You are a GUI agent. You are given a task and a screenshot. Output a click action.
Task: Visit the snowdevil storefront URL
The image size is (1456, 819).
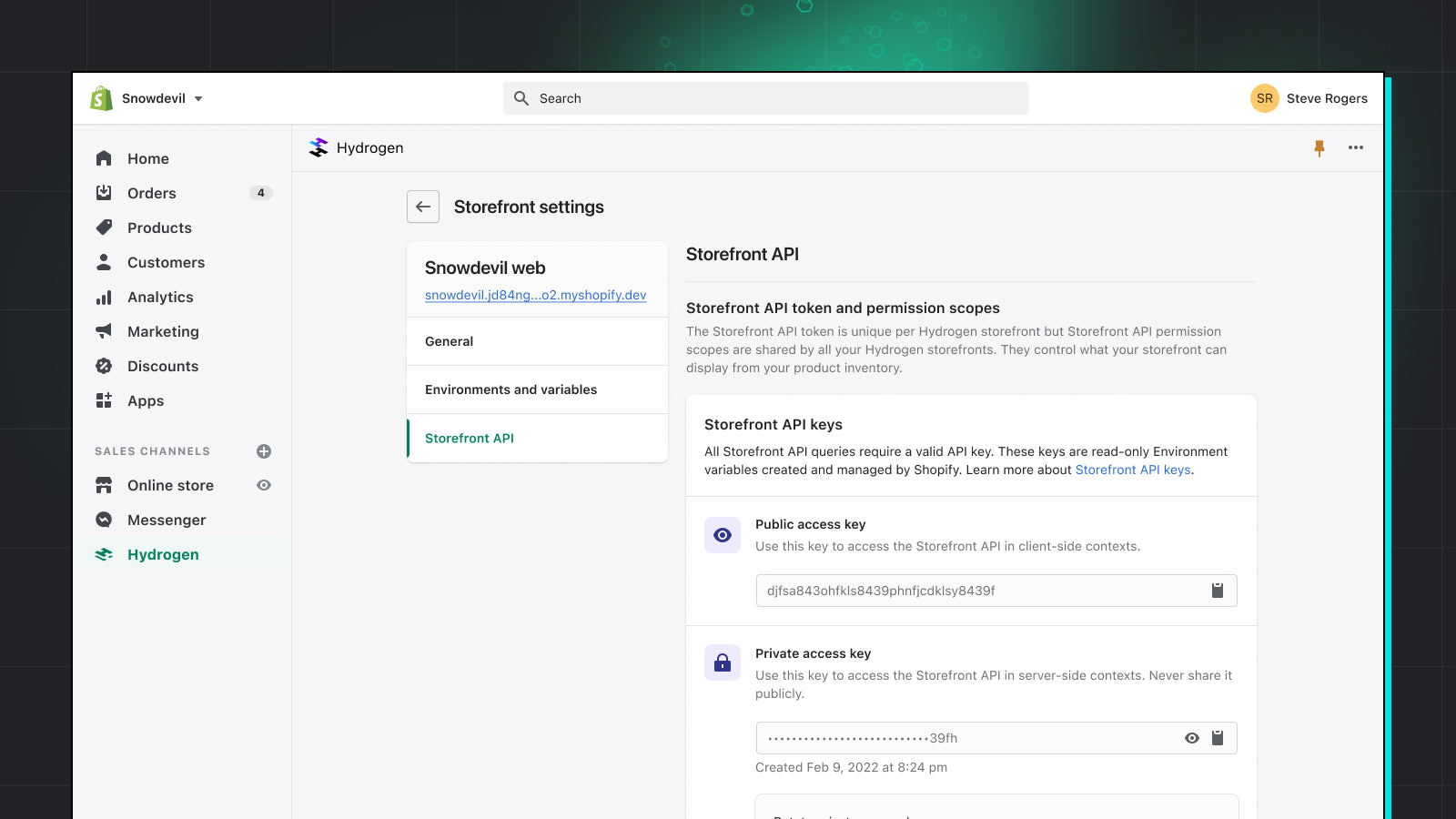coord(535,295)
